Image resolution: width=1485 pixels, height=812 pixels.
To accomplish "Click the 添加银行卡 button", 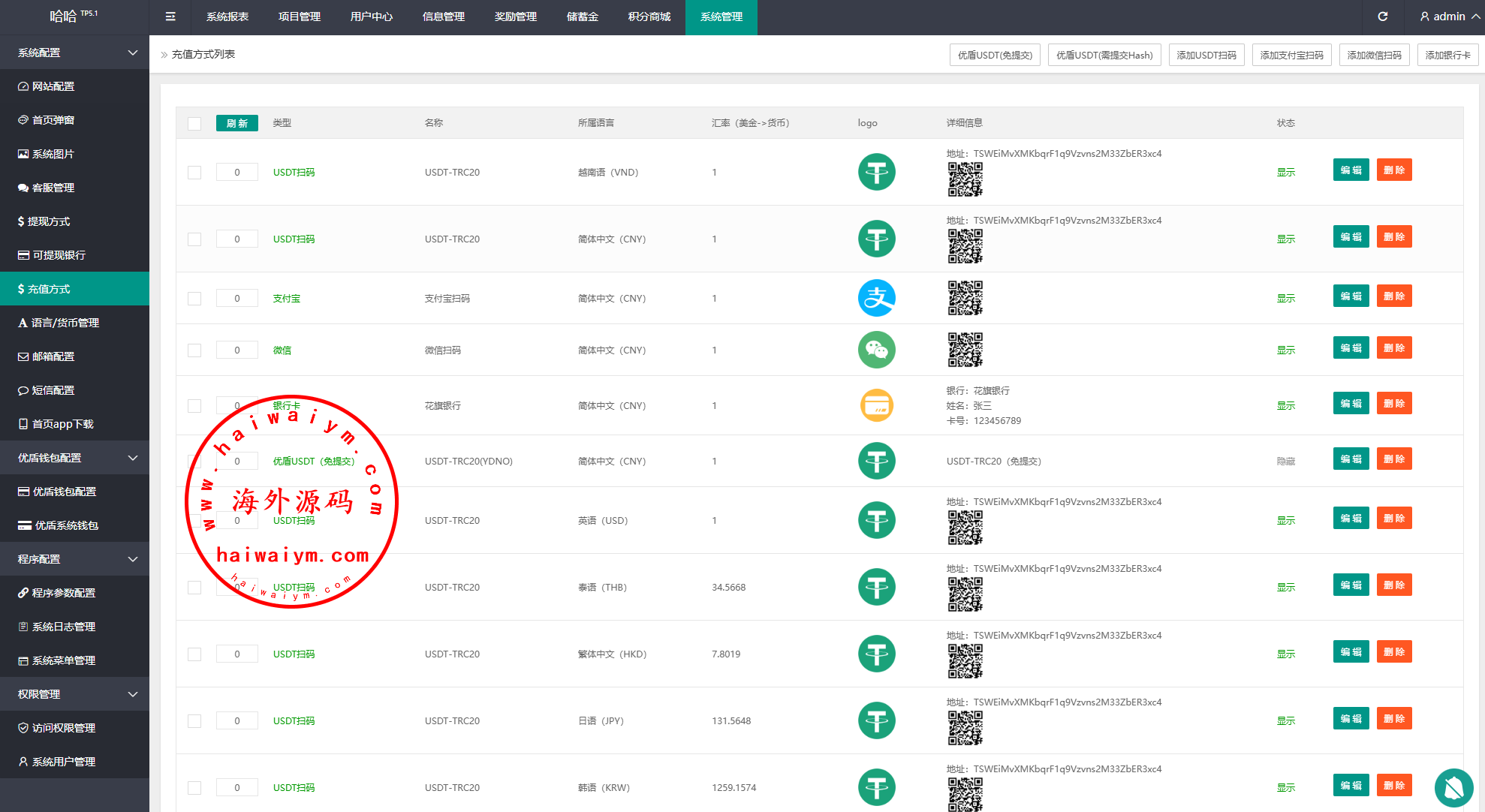I will pos(1447,55).
